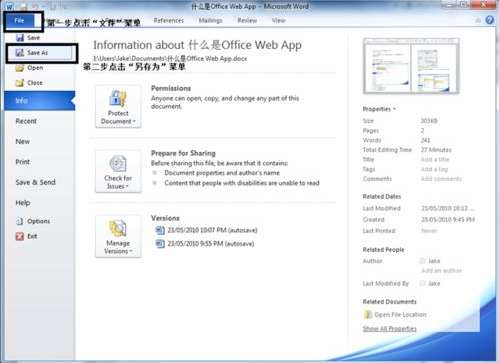Choose Save As in the File menu
Viewport: 499px width, 363px height.
[x=40, y=53]
